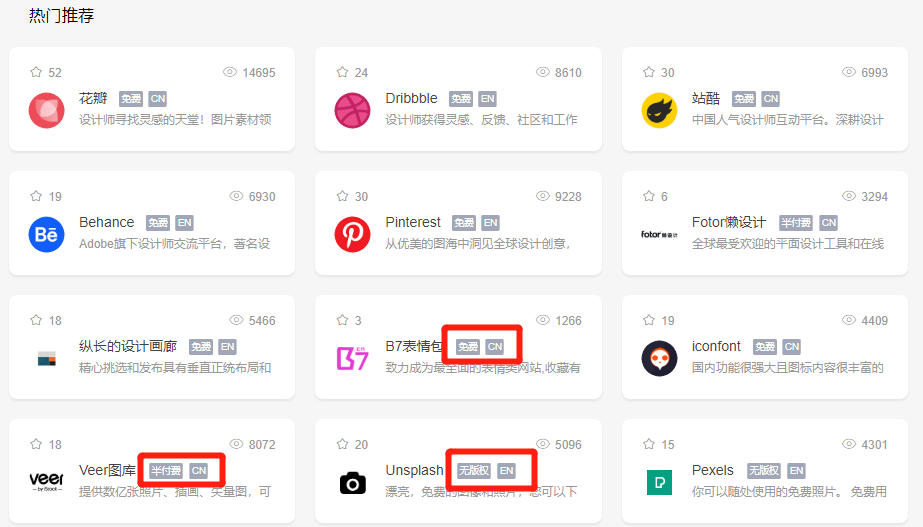Star the B7表情包 card
This screenshot has height=527, width=923.
click(x=342, y=320)
